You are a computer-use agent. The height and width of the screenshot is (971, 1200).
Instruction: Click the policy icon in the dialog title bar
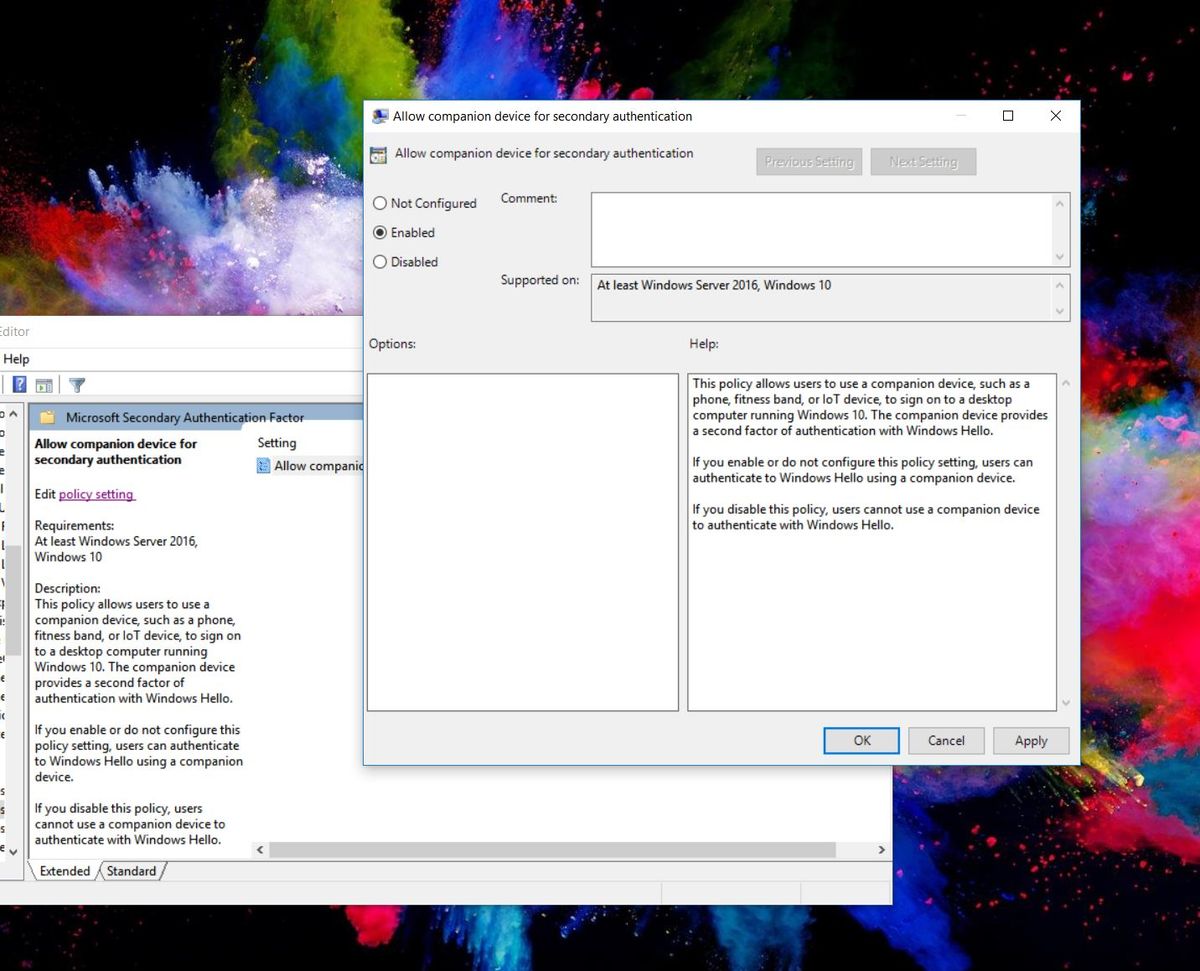[x=380, y=116]
